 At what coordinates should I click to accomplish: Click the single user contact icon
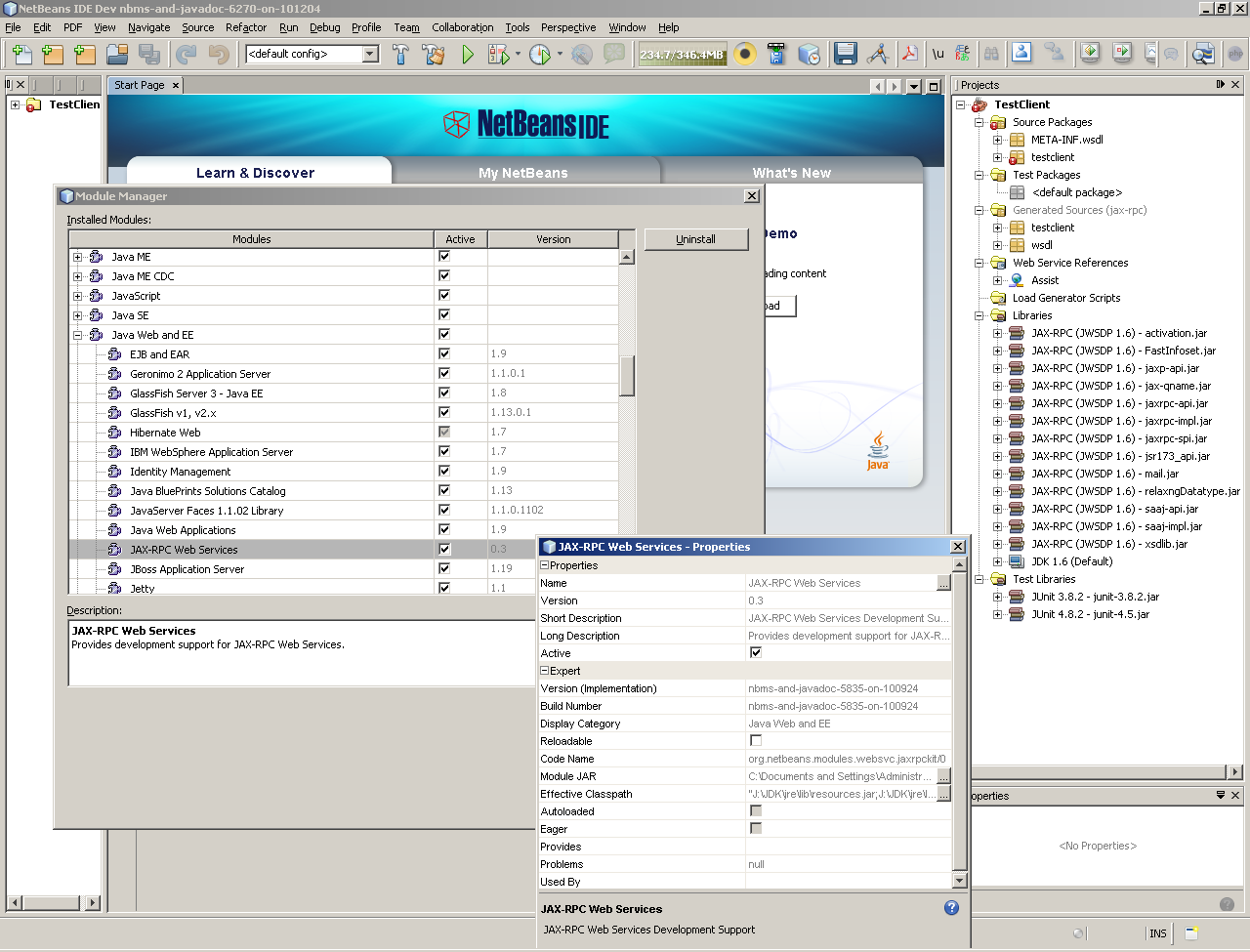pos(1021,53)
